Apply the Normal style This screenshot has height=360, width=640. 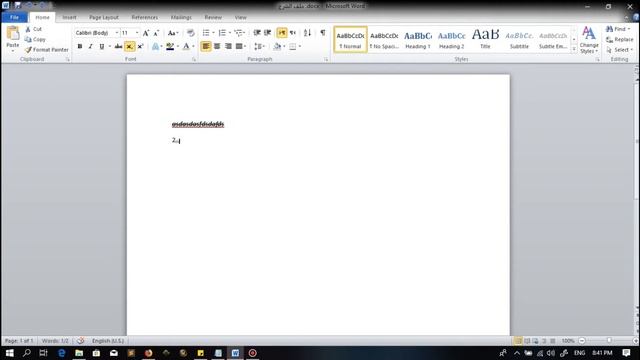[x=350, y=40]
